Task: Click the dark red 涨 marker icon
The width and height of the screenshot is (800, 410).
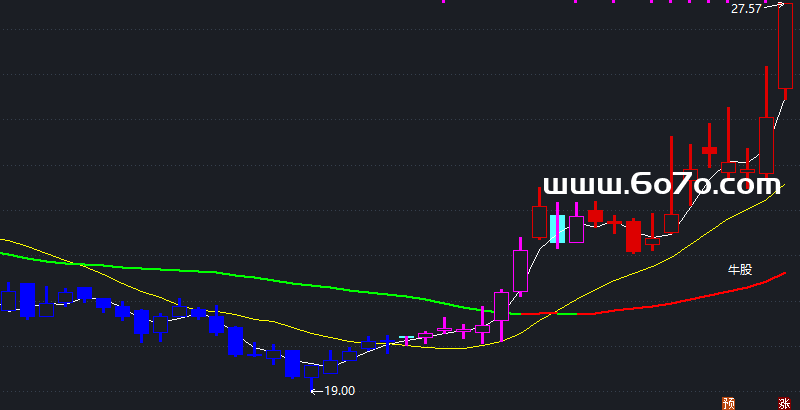Action: (783, 402)
